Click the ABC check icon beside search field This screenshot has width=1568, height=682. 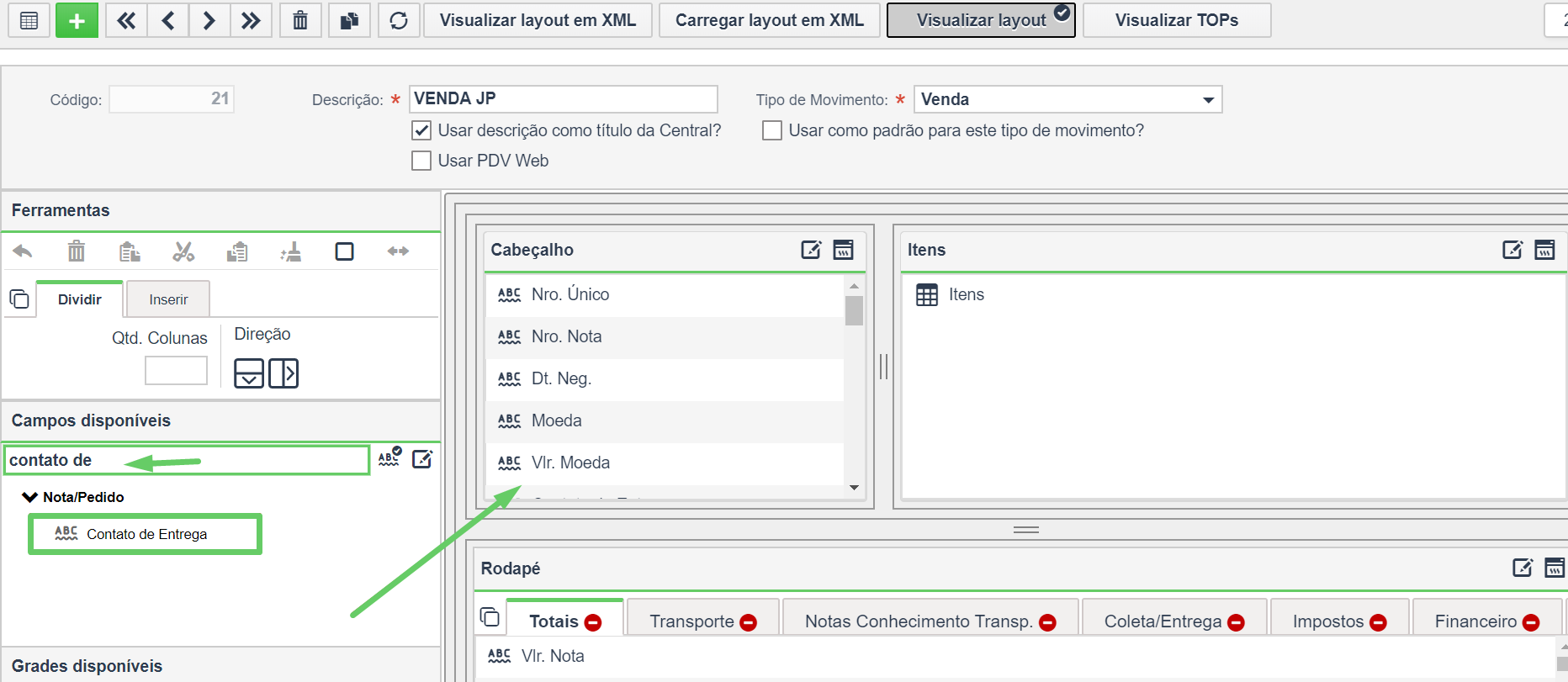[x=389, y=457]
